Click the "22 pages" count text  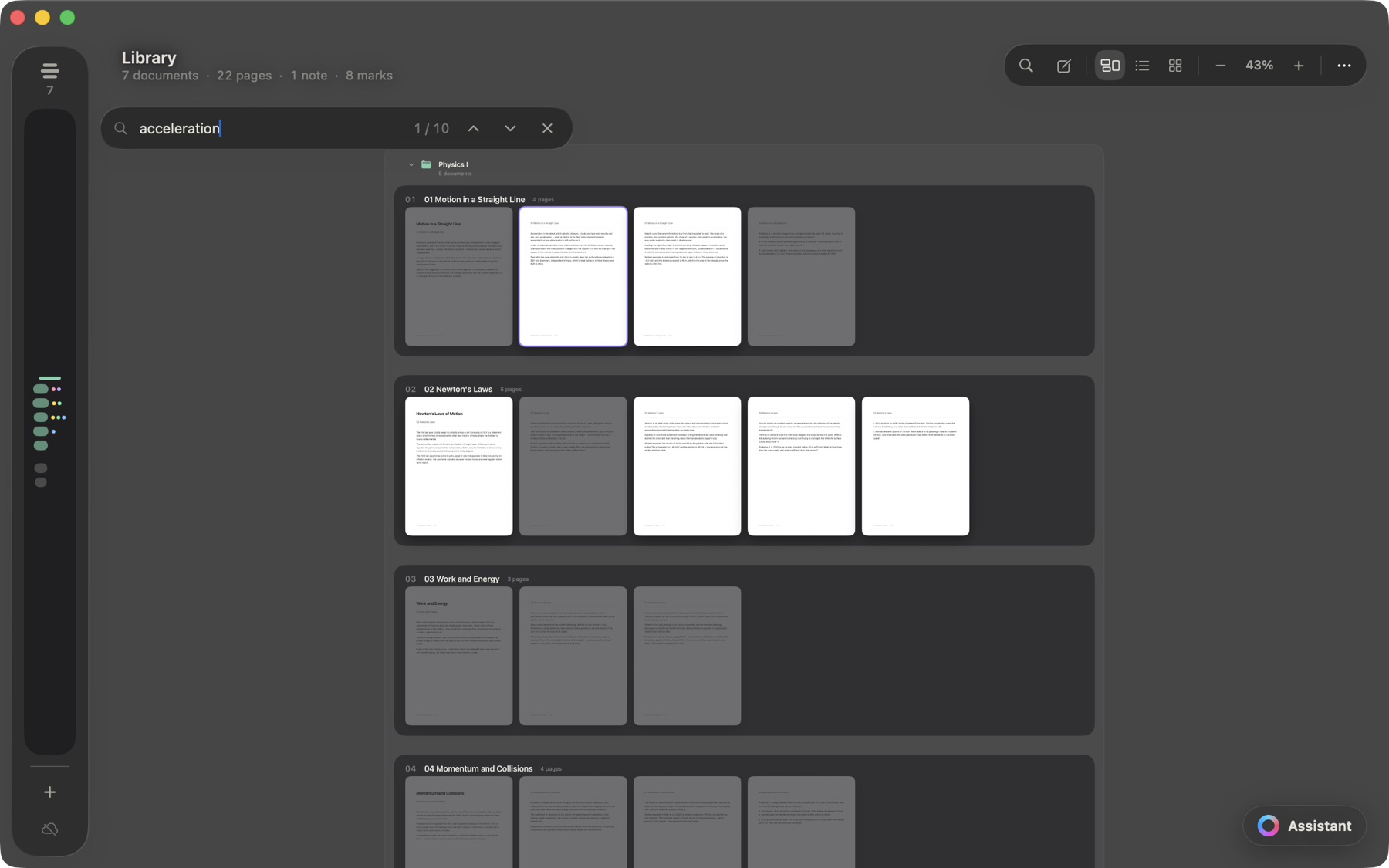click(244, 76)
